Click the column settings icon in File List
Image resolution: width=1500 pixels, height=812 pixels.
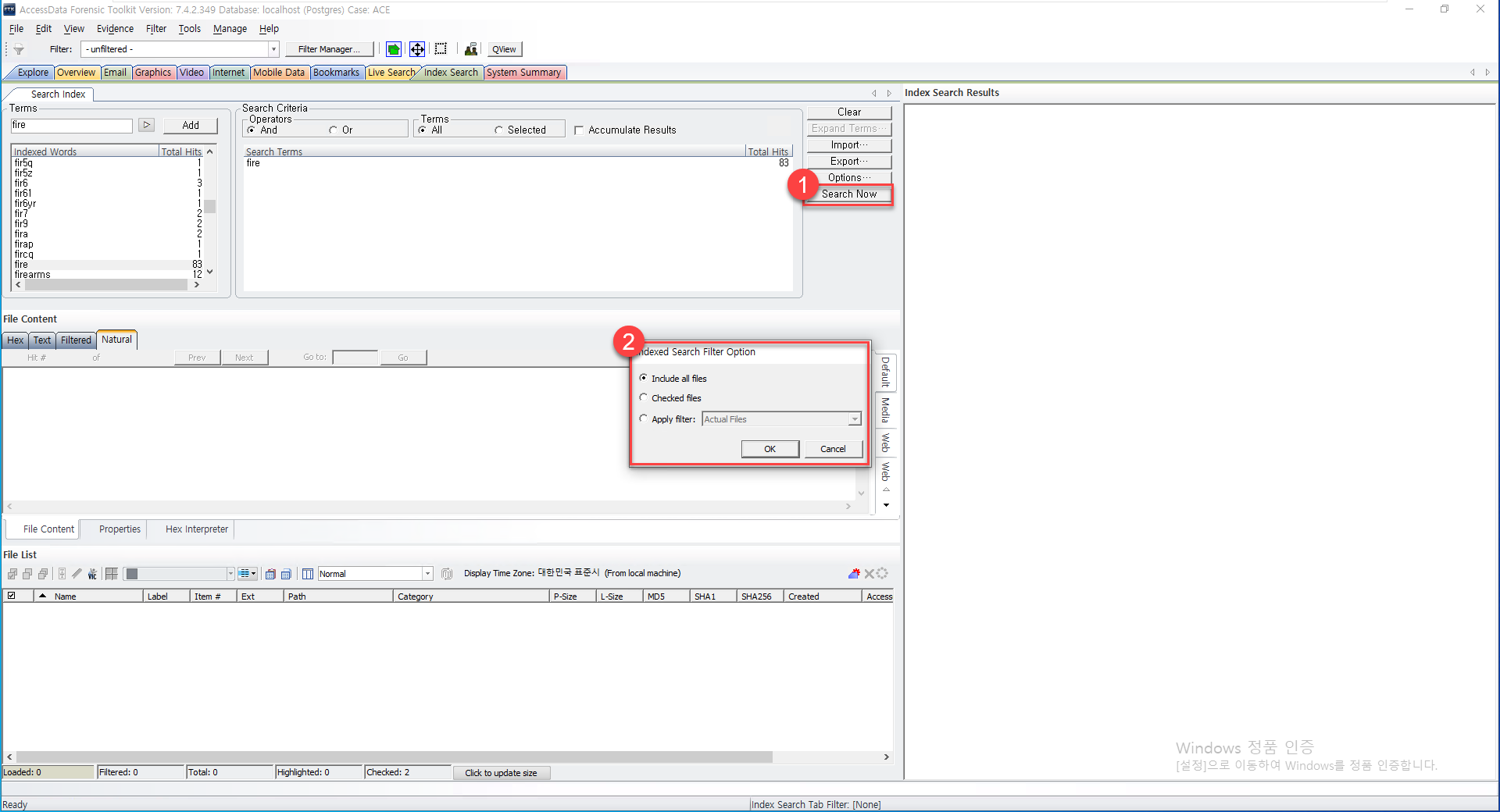[x=308, y=574]
